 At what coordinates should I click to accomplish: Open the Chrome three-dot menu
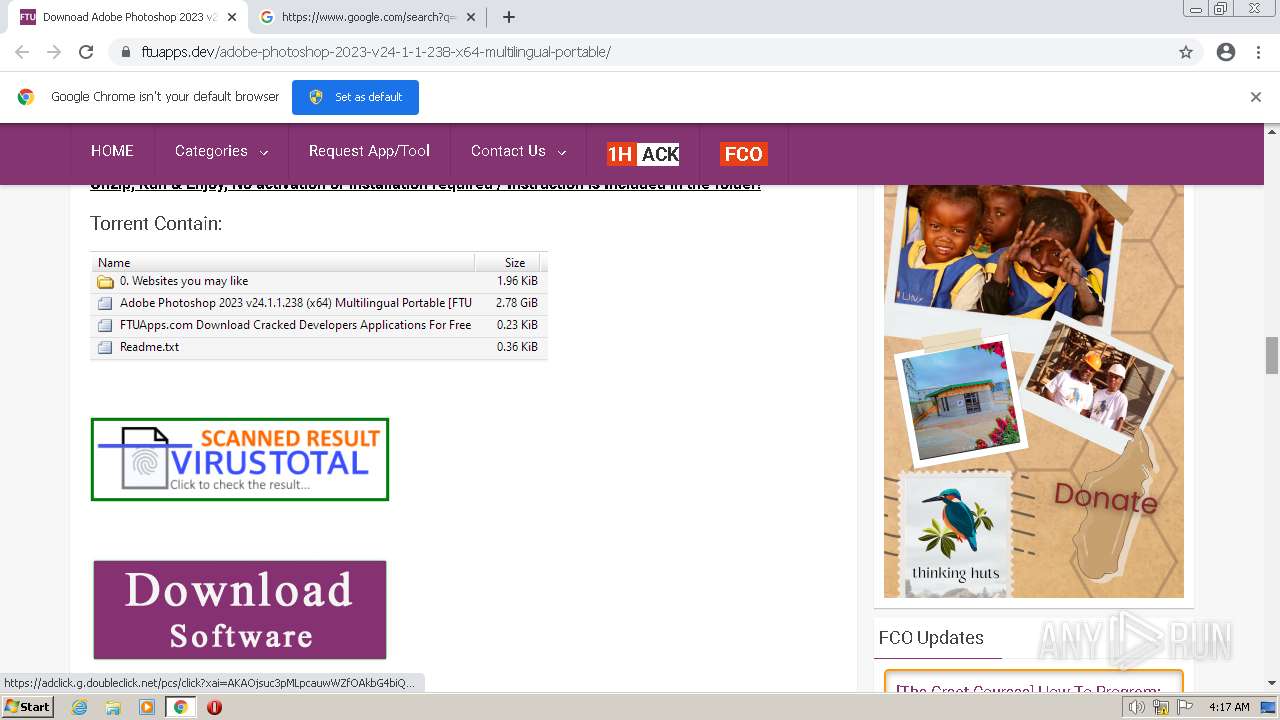(1258, 52)
